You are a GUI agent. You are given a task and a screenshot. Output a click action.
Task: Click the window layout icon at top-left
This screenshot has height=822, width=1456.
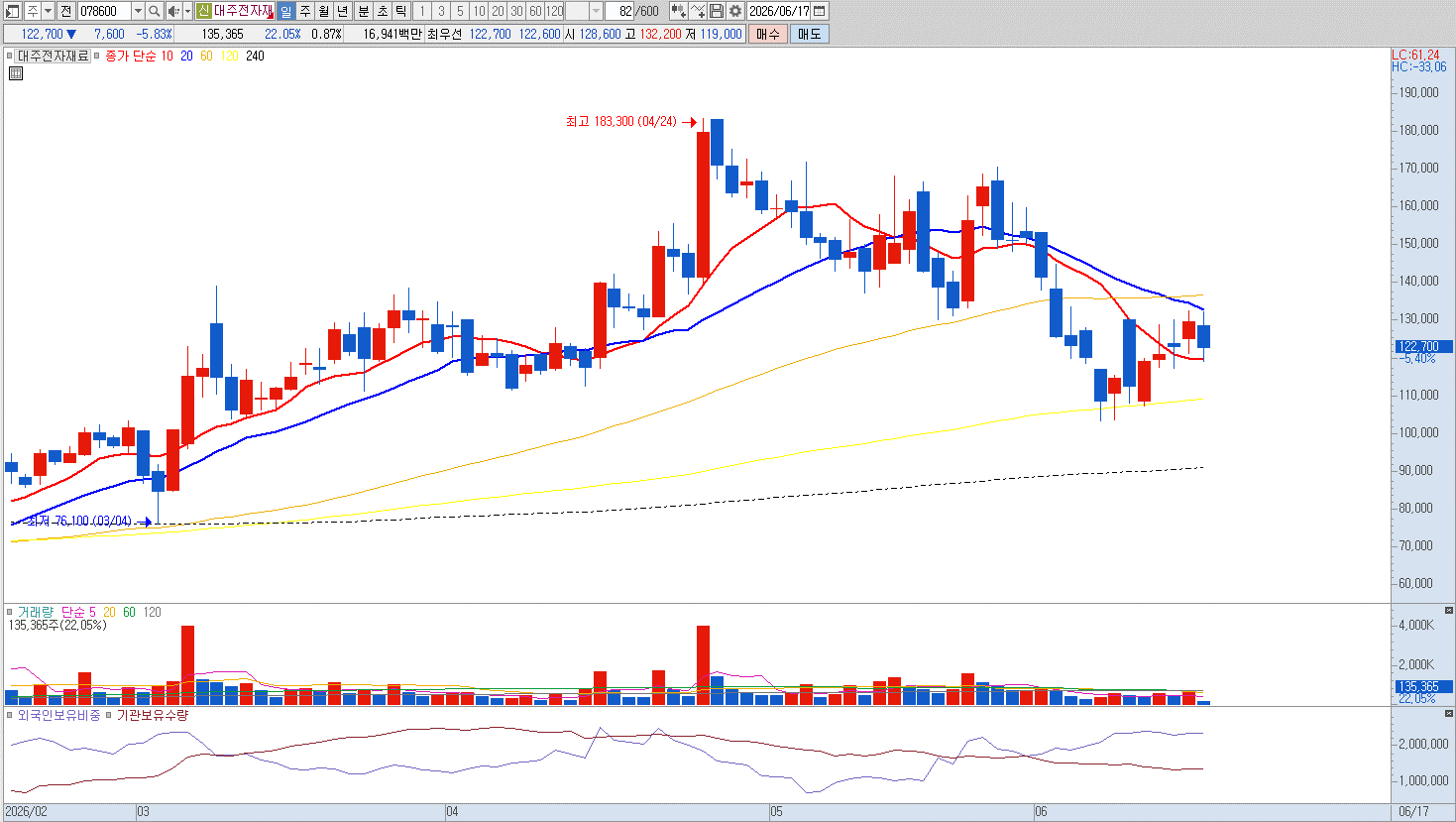(12, 11)
